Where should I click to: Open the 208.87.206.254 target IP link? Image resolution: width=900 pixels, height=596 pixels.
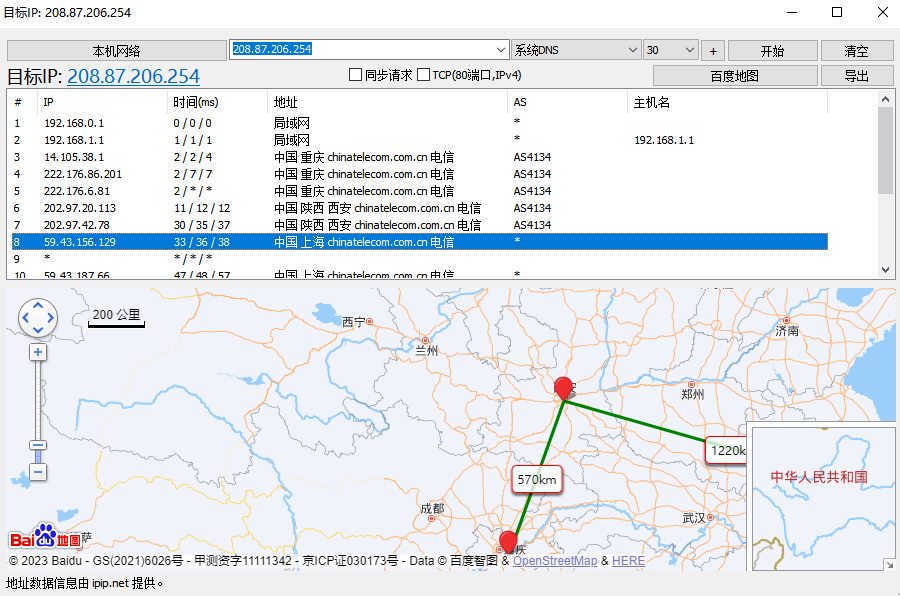pyautogui.click(x=133, y=76)
